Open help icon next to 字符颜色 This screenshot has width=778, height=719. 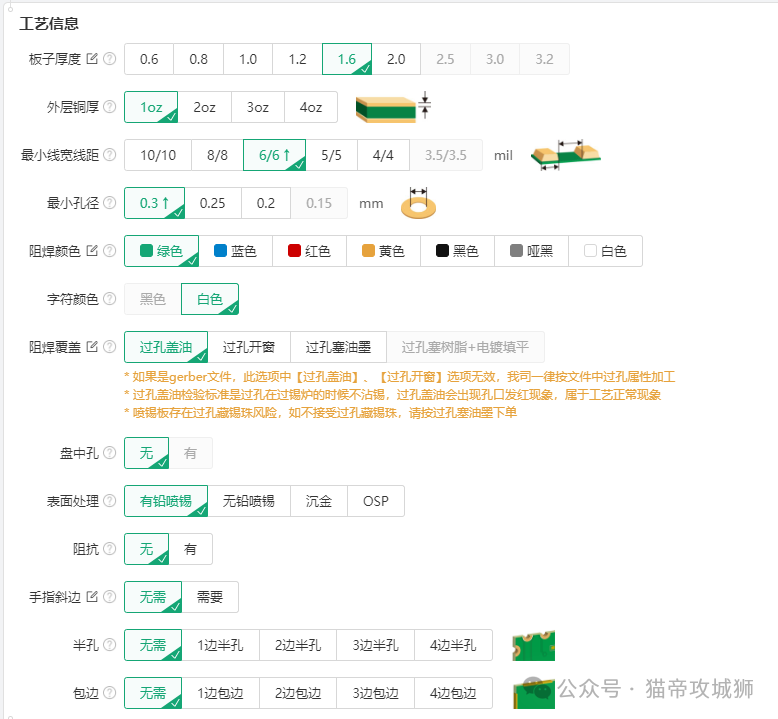(109, 299)
